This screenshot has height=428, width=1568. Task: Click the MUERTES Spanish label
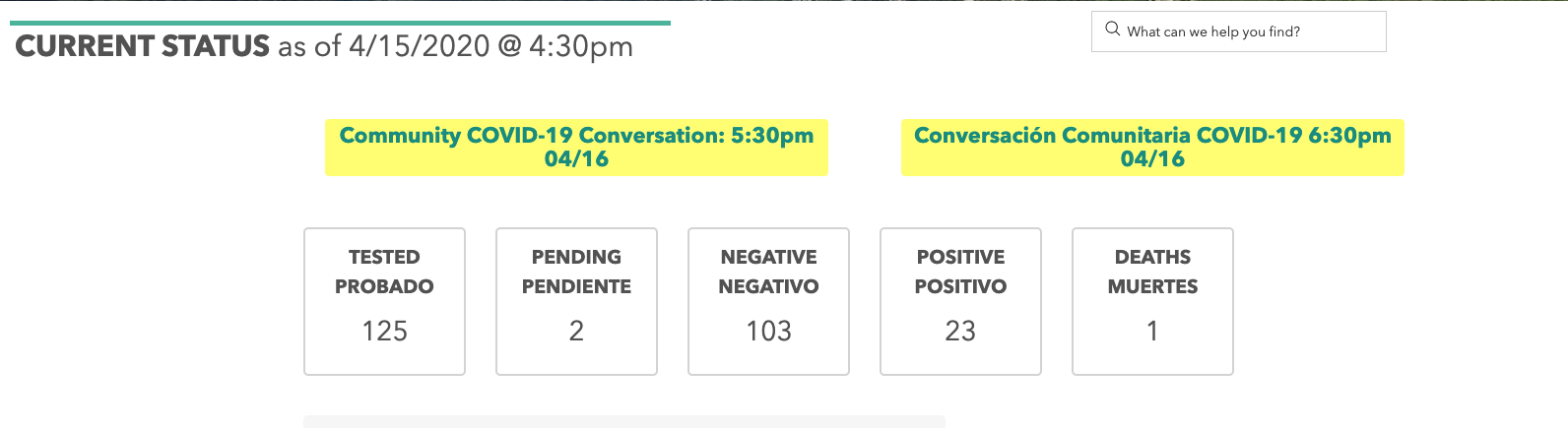pyautogui.click(x=1152, y=286)
